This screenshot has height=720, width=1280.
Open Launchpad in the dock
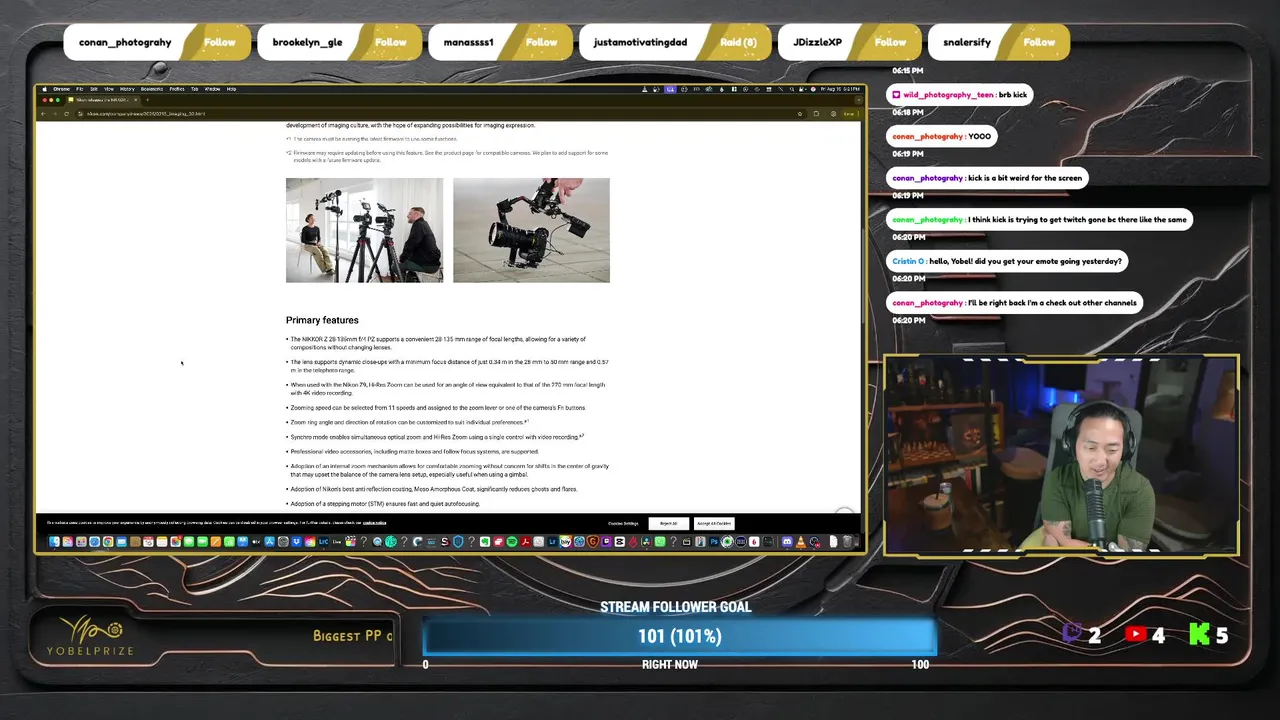(81, 542)
